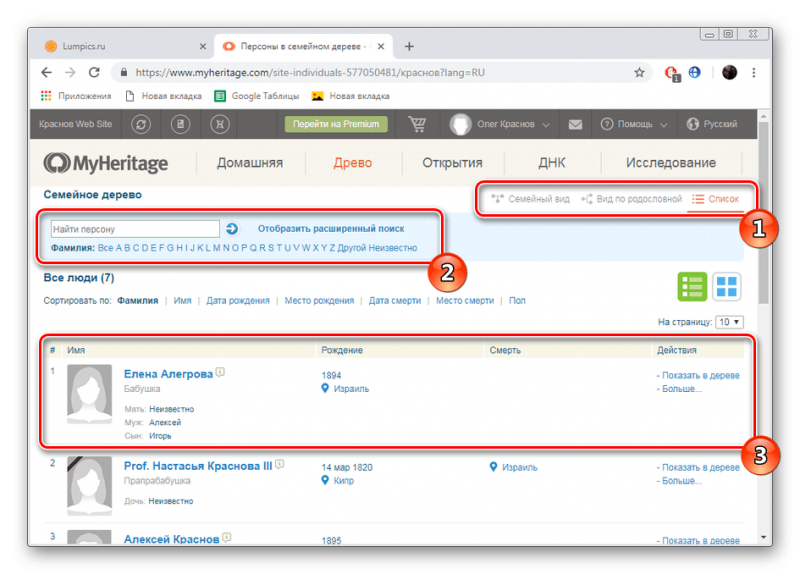The height and width of the screenshot is (574, 800).
Task: Select blue grid layout icon
Action: click(727, 286)
